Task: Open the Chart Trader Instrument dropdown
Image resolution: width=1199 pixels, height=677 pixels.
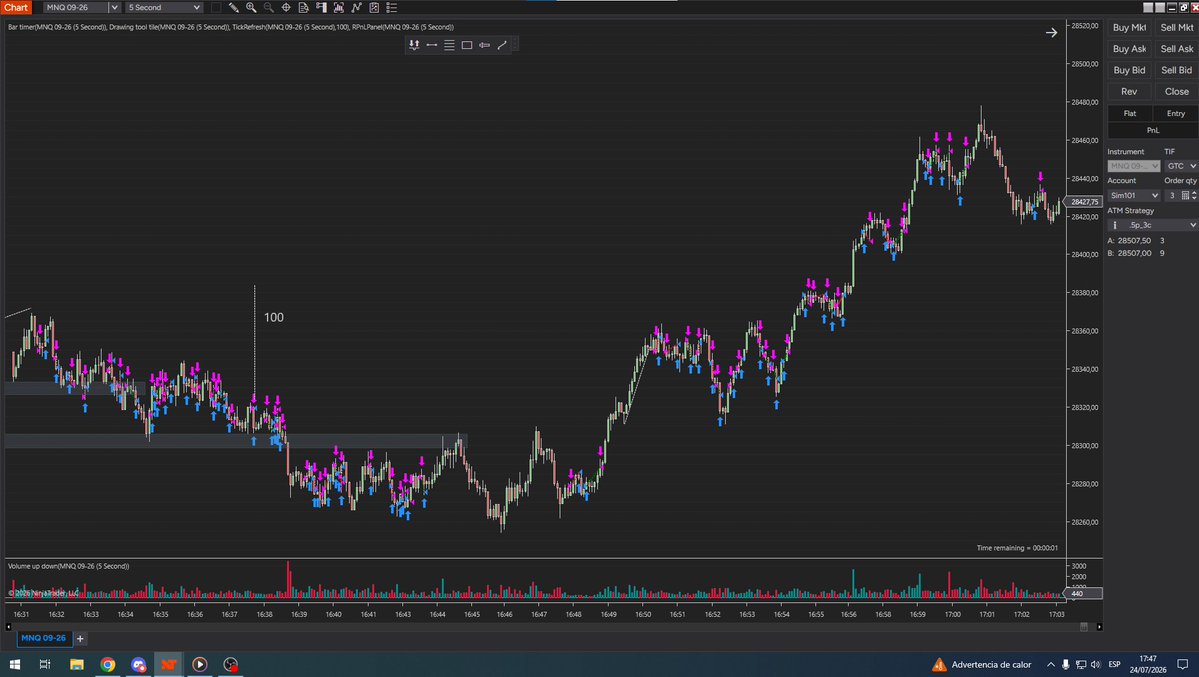Action: click(x=1134, y=166)
